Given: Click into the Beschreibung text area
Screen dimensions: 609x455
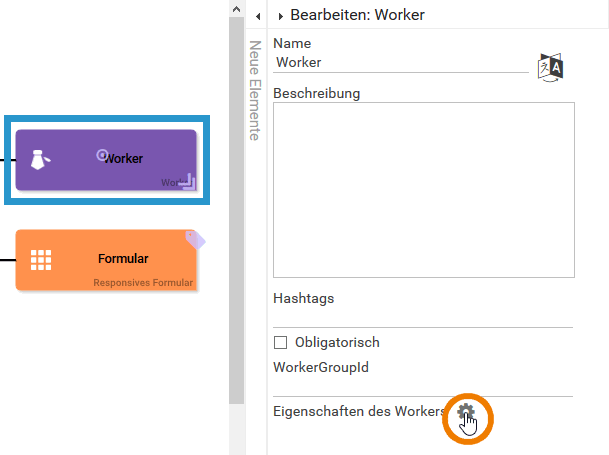Looking at the screenshot, I should 424,190.
